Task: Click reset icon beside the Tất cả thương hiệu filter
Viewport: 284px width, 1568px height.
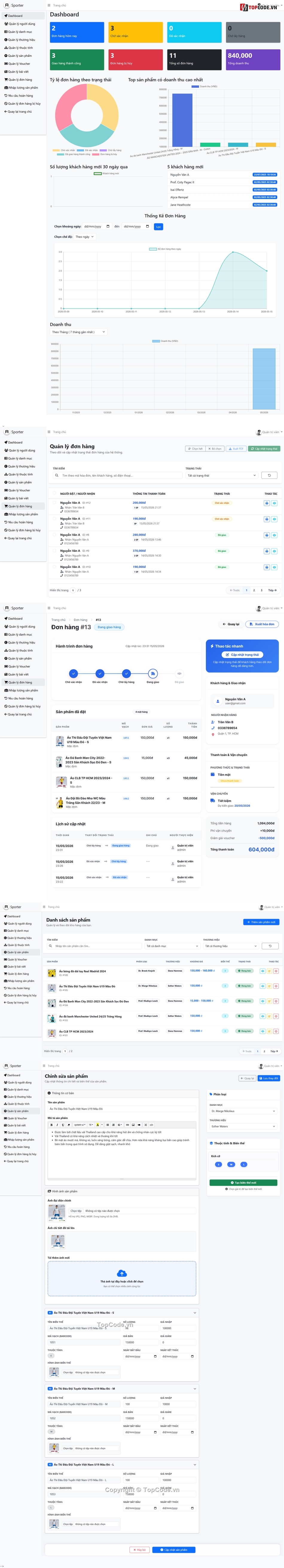Action: coord(271,946)
